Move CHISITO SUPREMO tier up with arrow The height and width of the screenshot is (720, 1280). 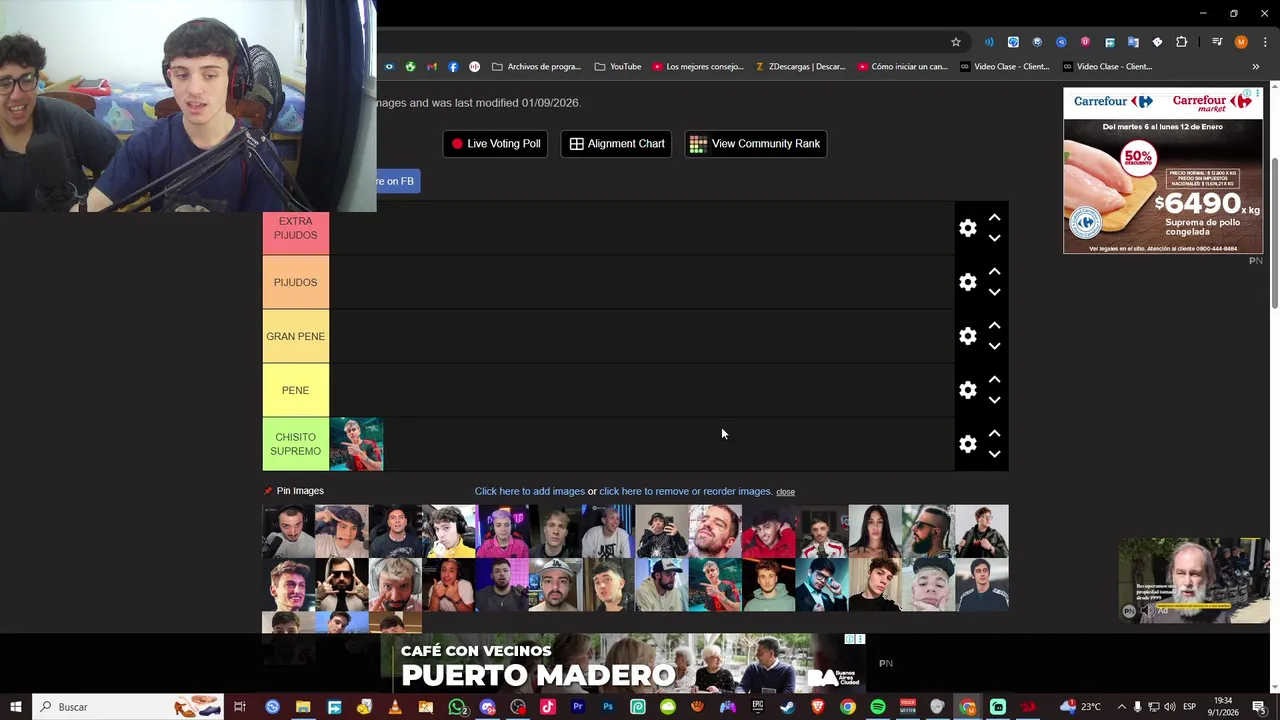point(994,433)
